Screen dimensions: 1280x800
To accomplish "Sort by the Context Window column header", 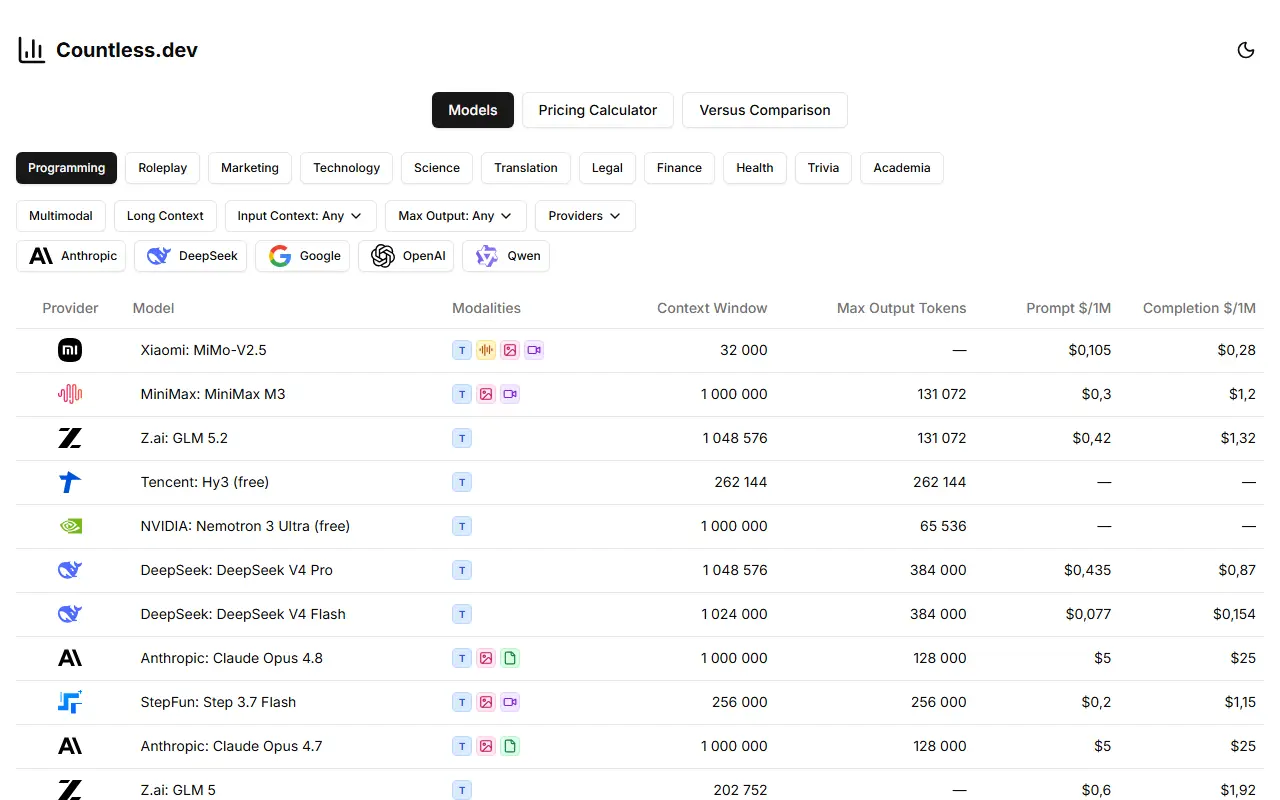I will click(712, 308).
